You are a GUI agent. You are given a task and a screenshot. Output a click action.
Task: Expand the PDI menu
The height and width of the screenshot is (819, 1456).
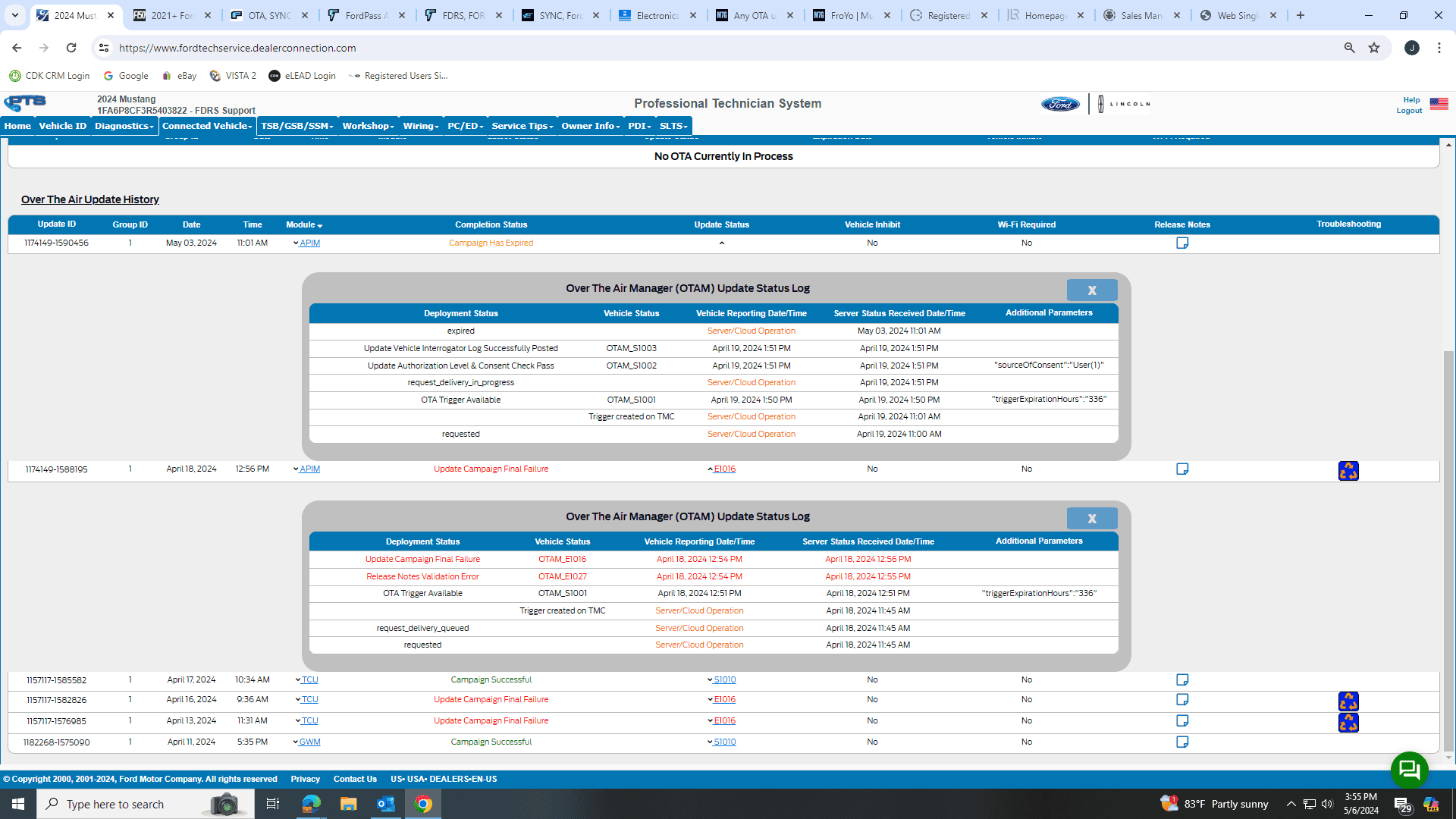point(639,126)
